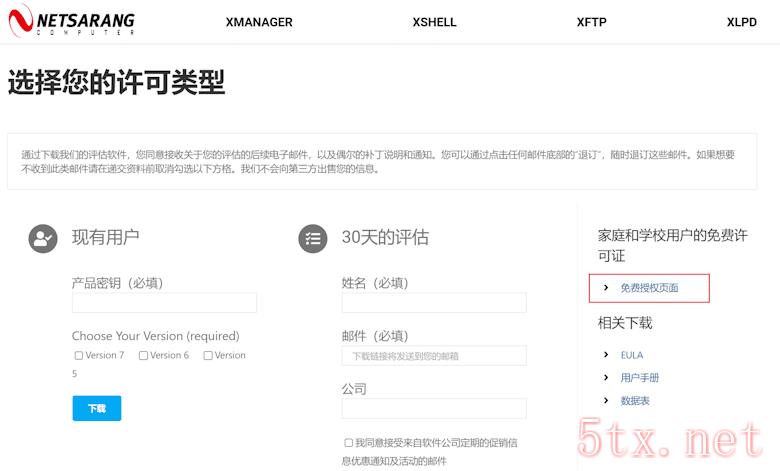Open the EULA link
780x471 pixels.
coord(632,355)
